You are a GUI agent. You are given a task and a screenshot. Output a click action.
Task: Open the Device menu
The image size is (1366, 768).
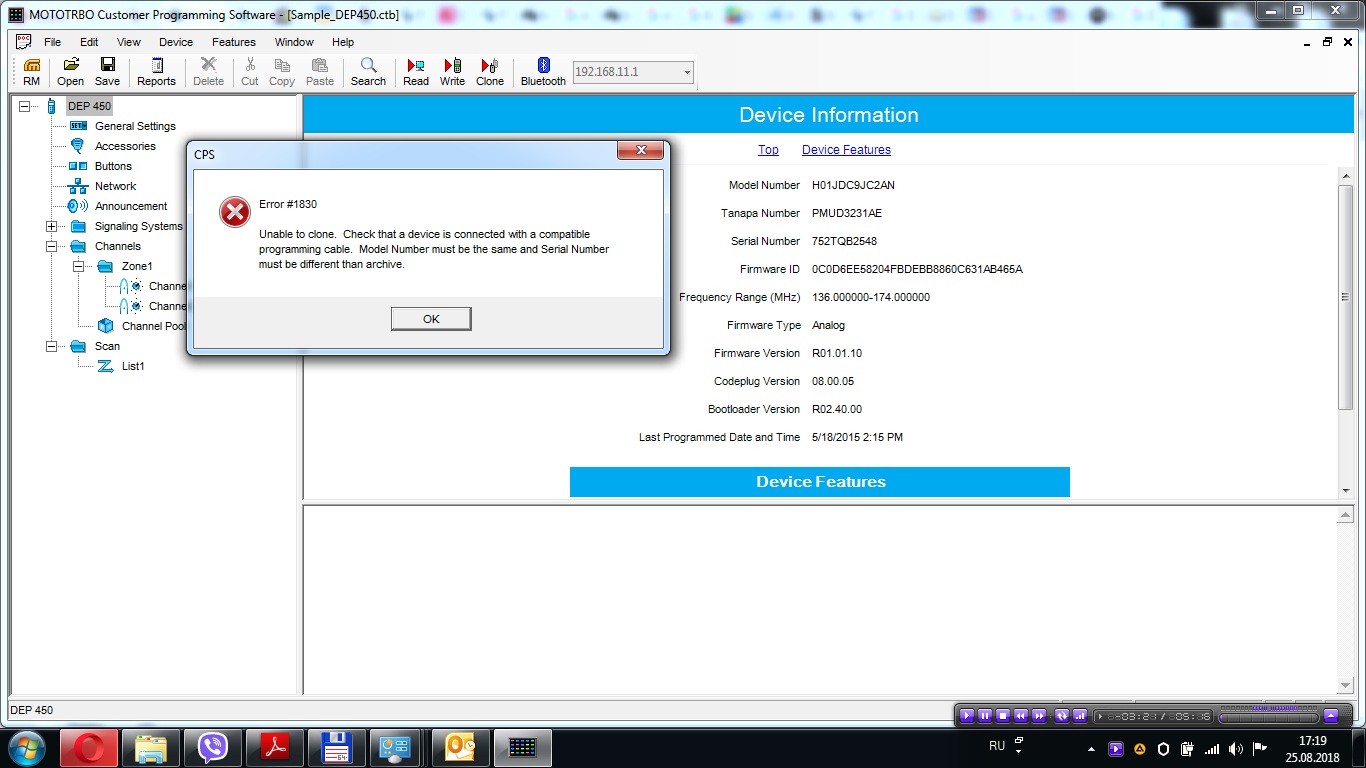point(176,42)
